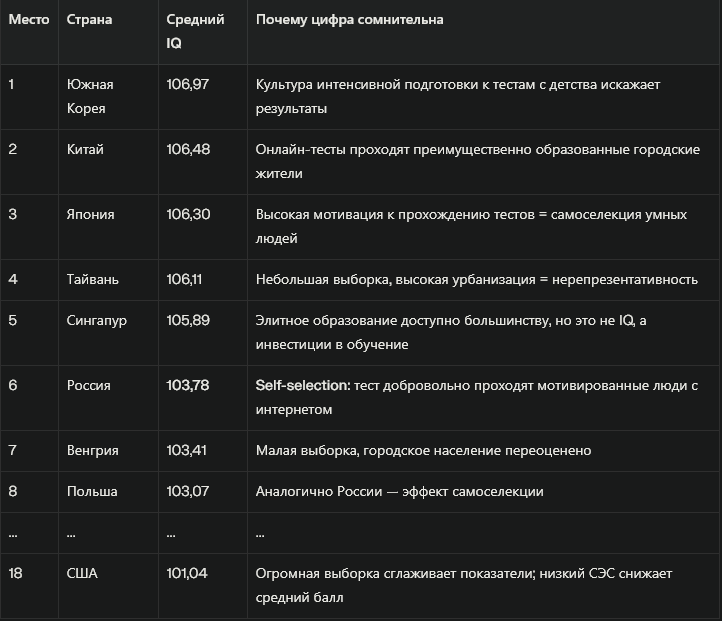The width and height of the screenshot is (722, 621).
Task: Click rank number 18 in the 'Место' column
Action: 15,573
